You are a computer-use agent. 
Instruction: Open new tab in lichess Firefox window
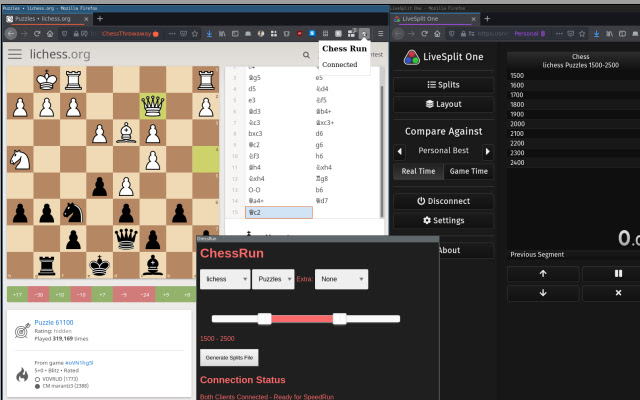(x=100, y=19)
